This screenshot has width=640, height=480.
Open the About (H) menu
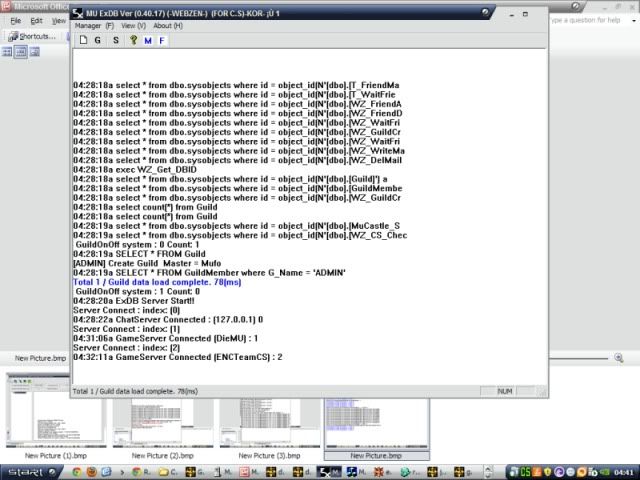(x=168, y=25)
